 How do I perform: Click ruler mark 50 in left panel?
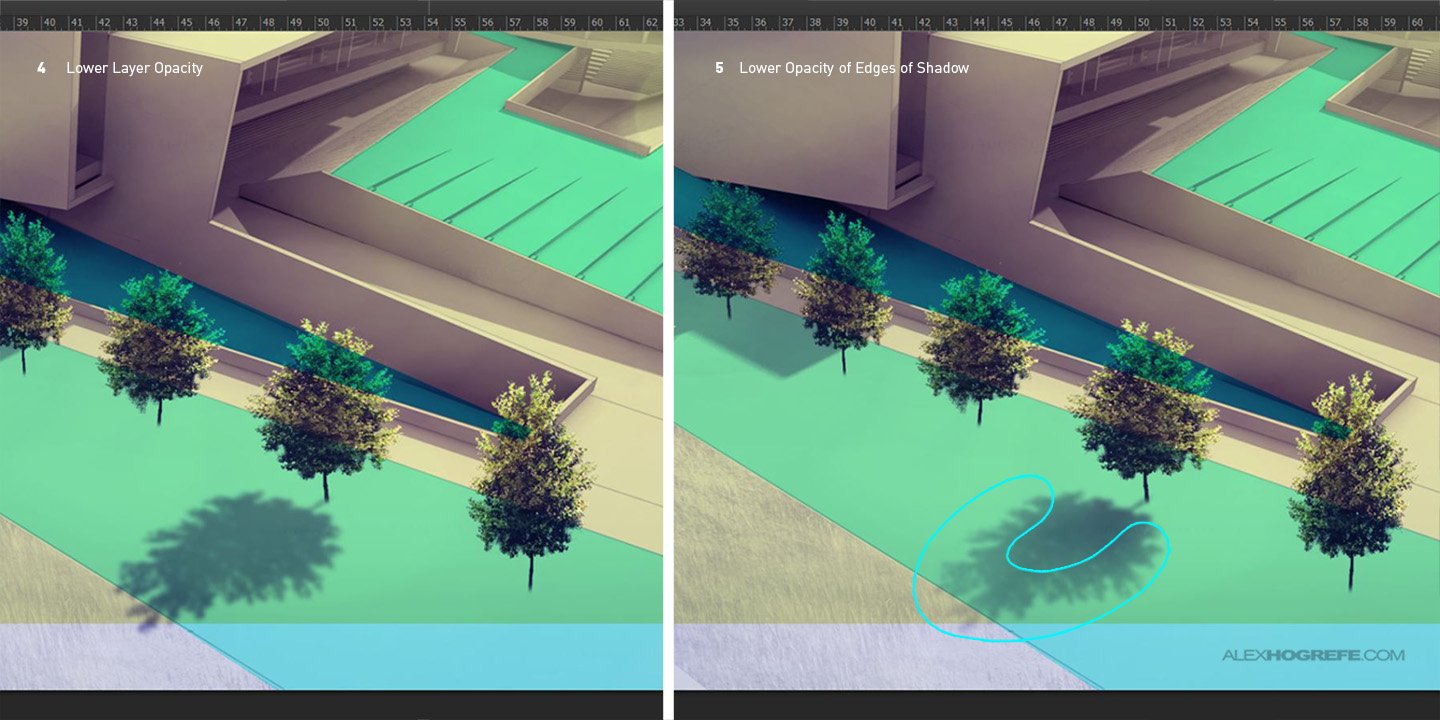pos(322,22)
